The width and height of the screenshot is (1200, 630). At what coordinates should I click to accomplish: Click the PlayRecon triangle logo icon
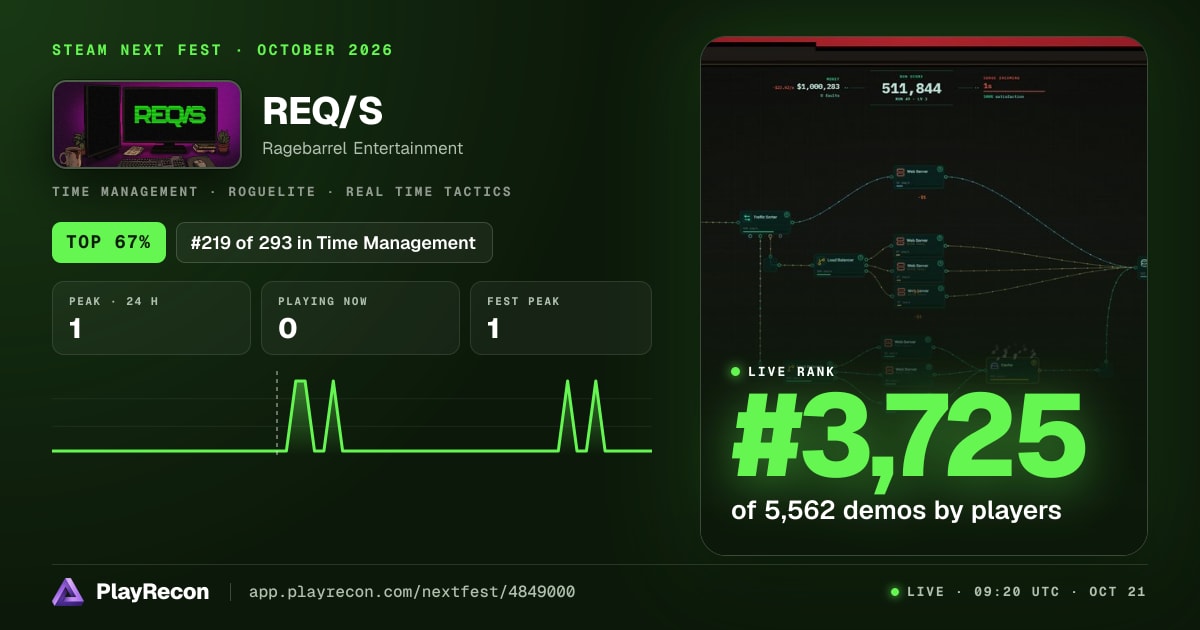click(x=67, y=592)
